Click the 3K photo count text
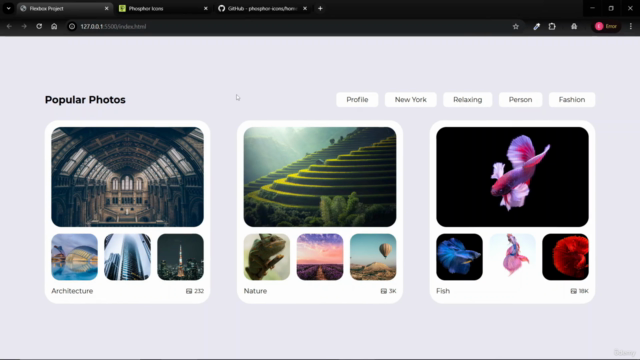640x360 pixels. coord(392,291)
